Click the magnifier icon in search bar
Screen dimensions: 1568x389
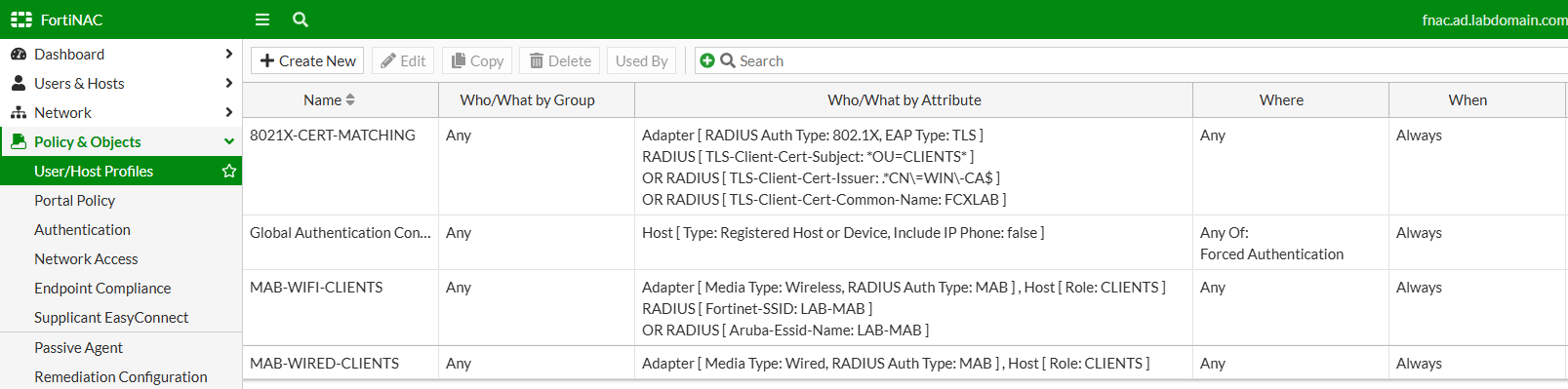pyautogui.click(x=728, y=60)
